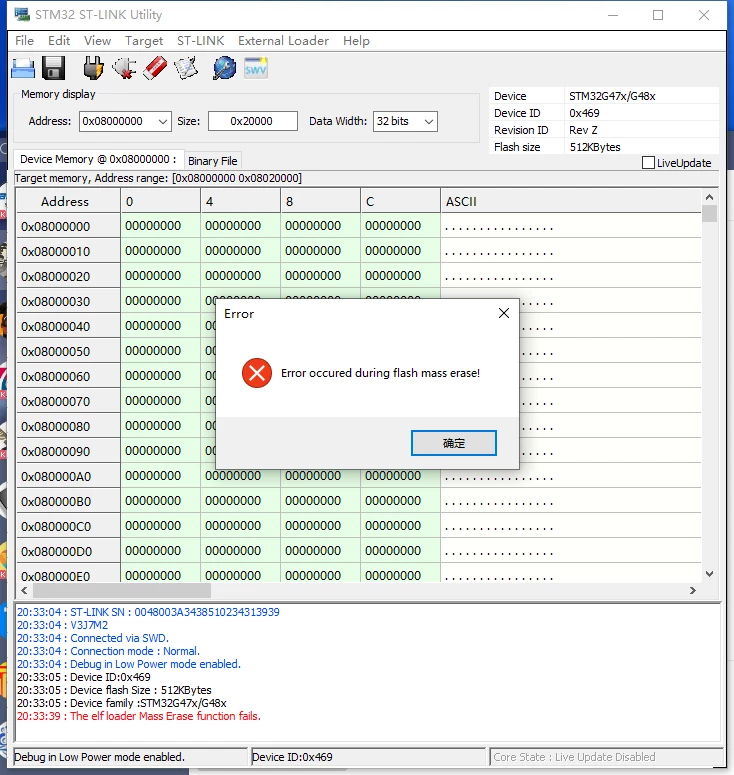Close the Error dialog with X
Viewport: 734px width, 775px height.
[504, 313]
